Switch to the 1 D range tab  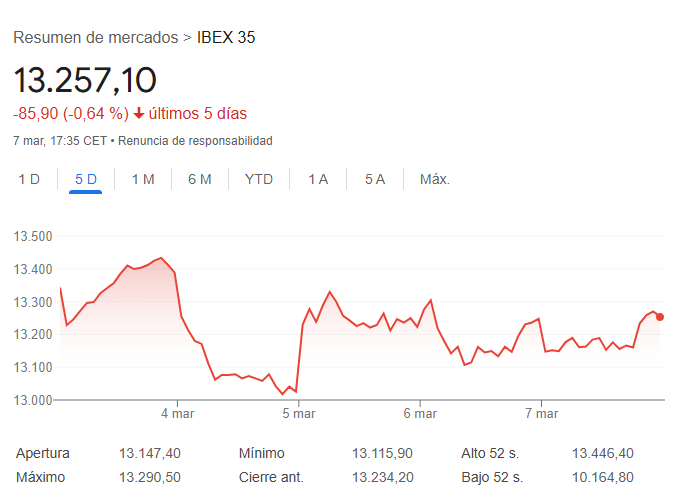(29, 180)
